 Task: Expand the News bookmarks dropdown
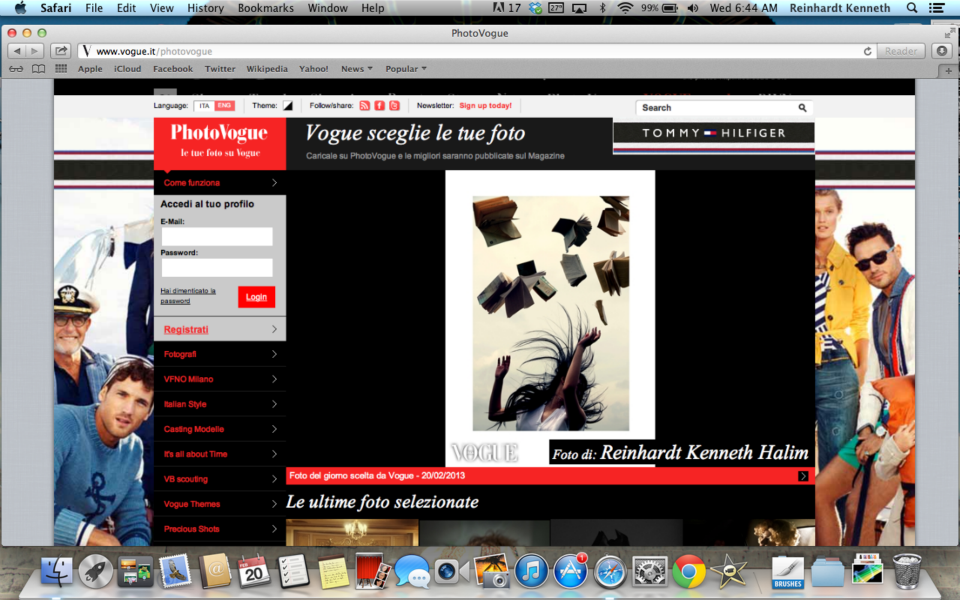coord(356,69)
